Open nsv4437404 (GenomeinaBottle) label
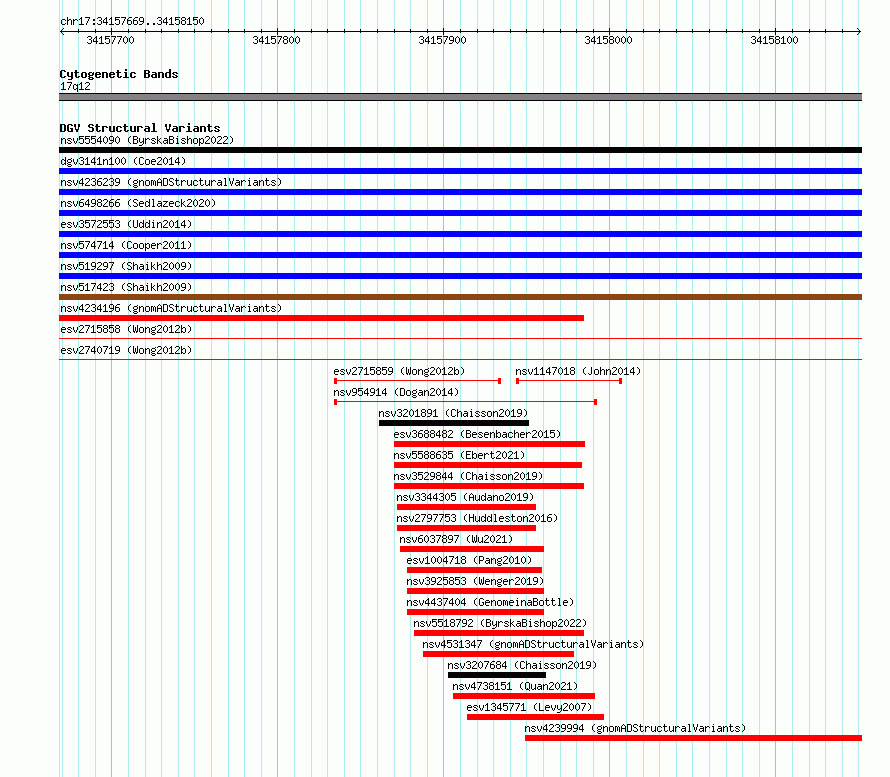The image size is (890, 777). click(x=490, y=602)
